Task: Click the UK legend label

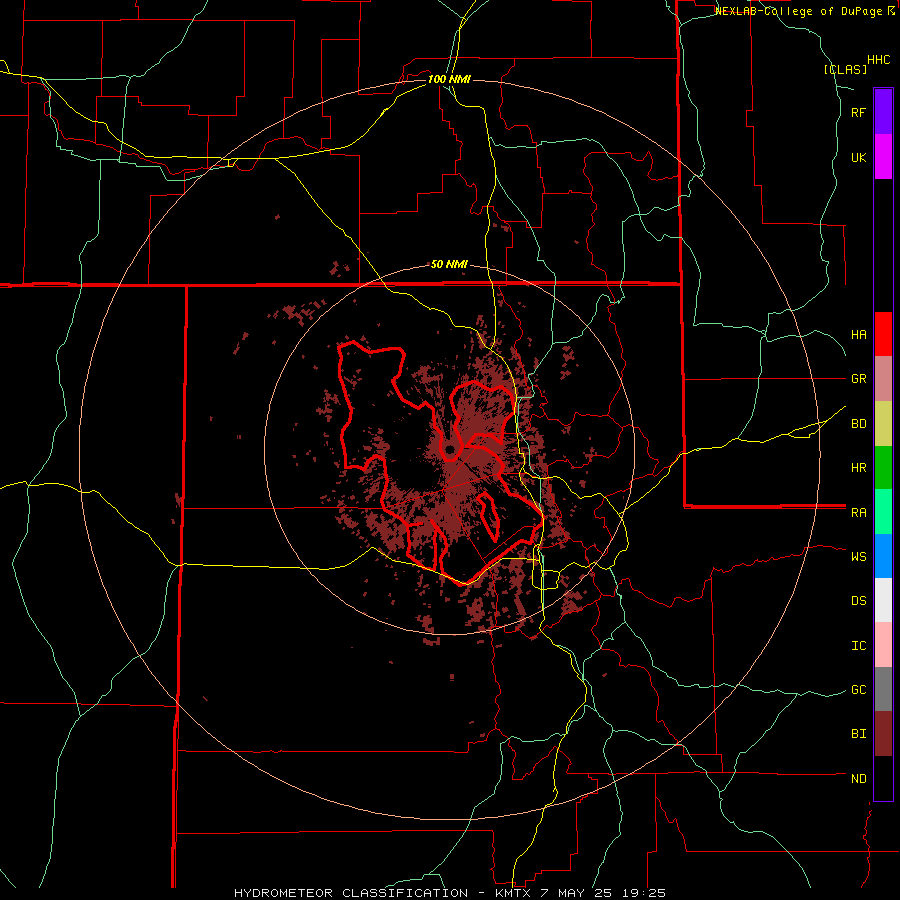Action: pos(858,157)
